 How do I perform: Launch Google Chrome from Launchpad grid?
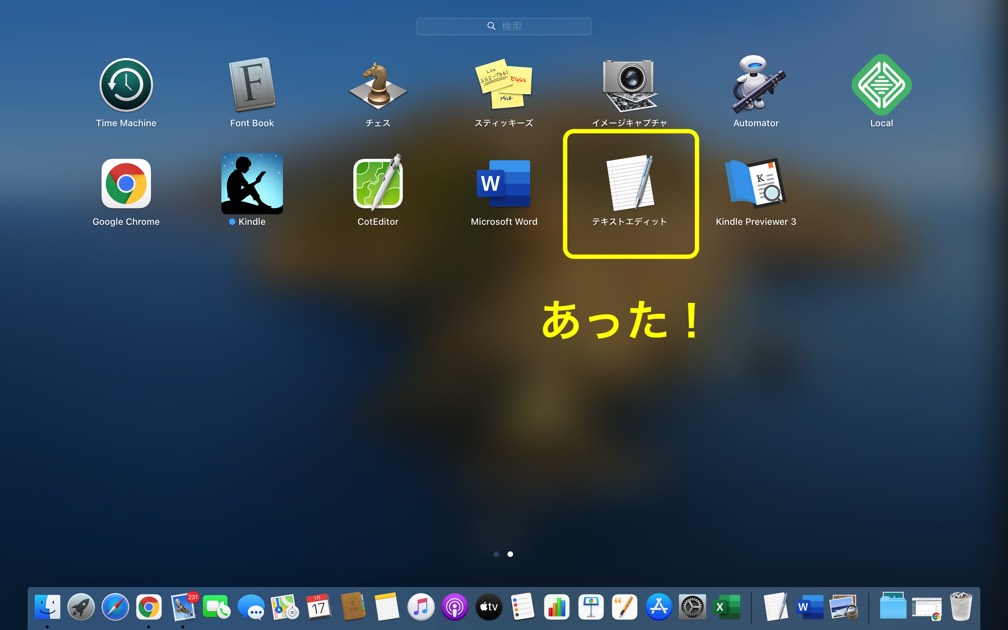[126, 184]
